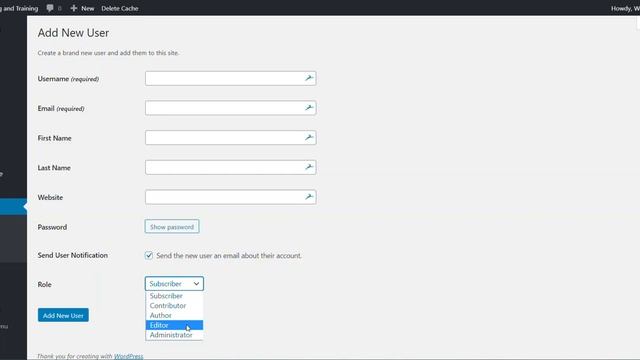Click the key icon in First Name field

point(309,138)
